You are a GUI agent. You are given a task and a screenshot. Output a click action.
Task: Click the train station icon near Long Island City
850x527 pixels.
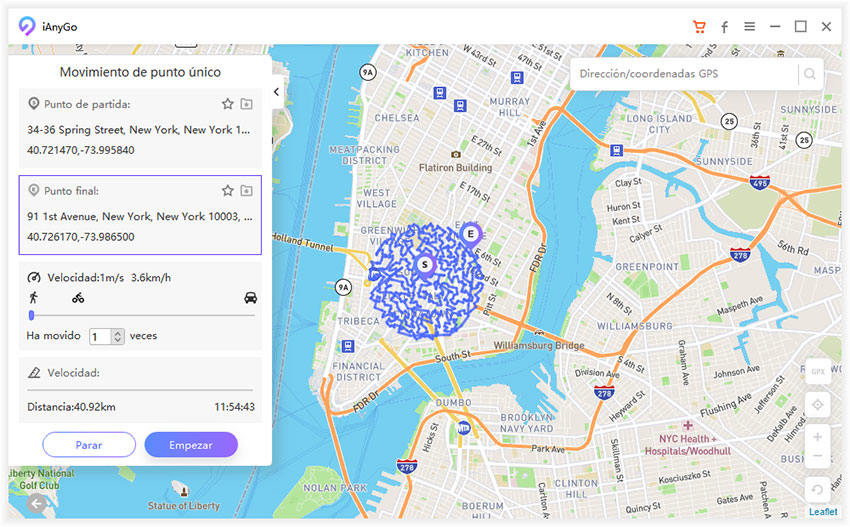(616, 150)
